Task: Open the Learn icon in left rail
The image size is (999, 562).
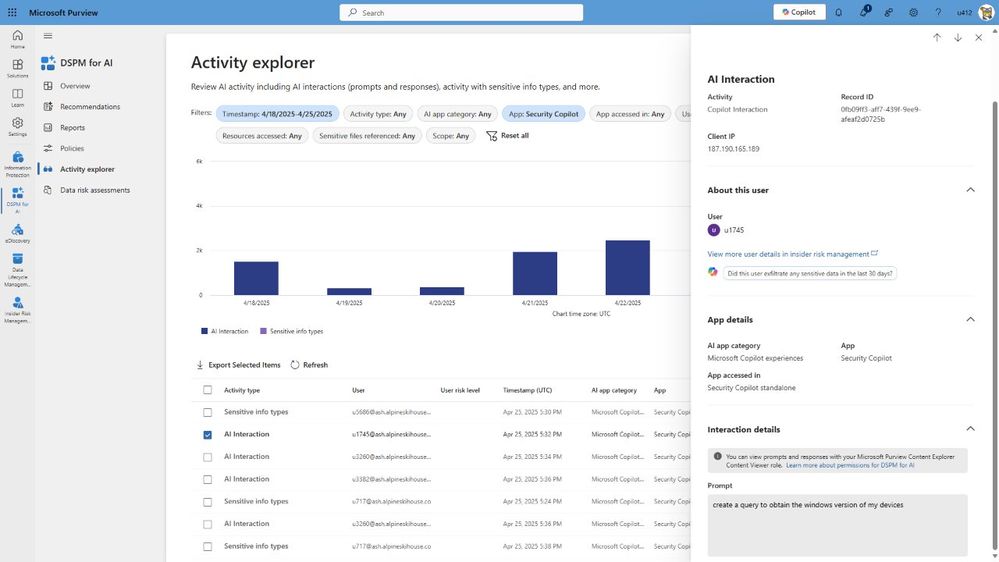Action: (x=18, y=97)
